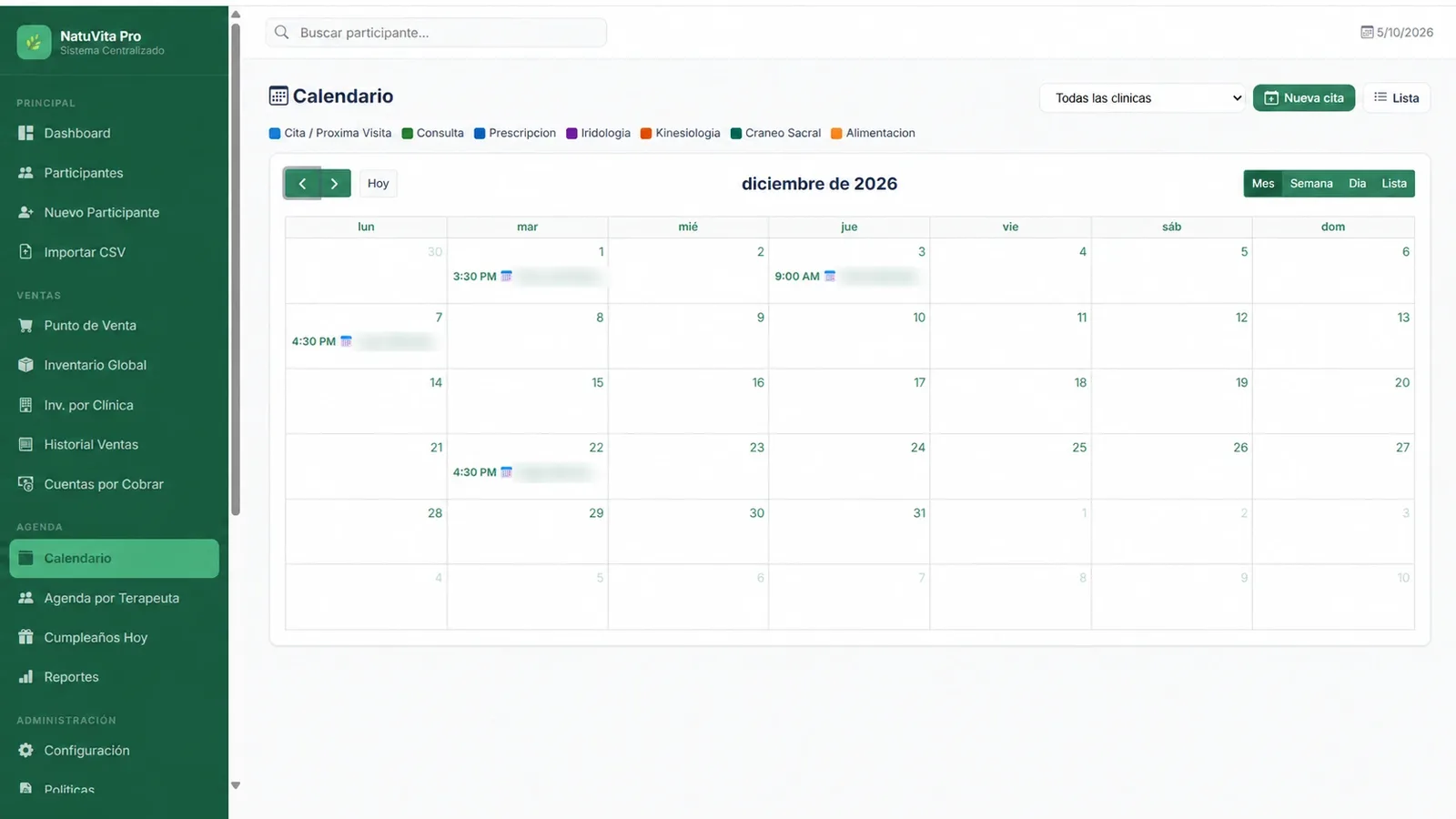Screen dimensions: 1456x819
Task: Click the sidebar scrollbar up arrow
Action: point(236,15)
